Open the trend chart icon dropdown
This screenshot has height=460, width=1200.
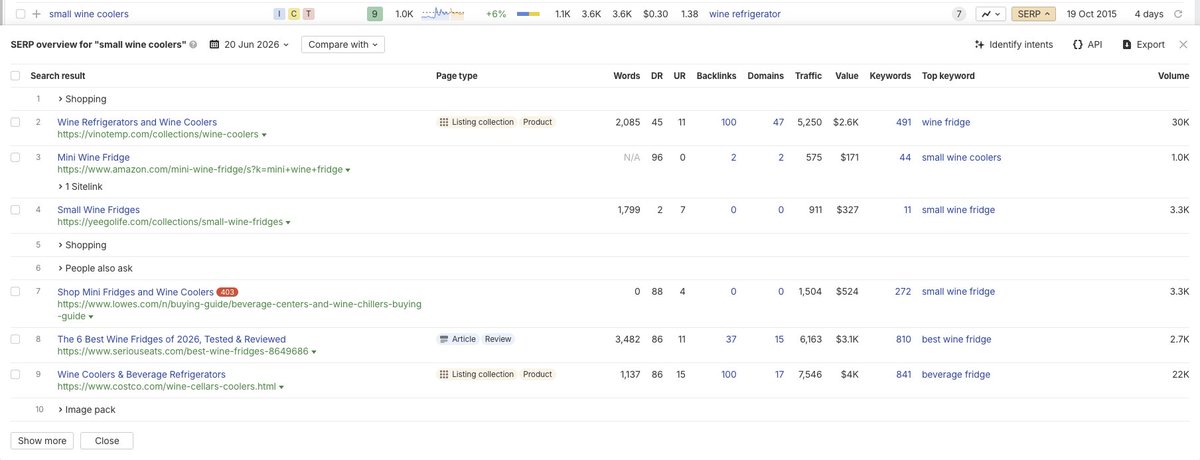990,14
